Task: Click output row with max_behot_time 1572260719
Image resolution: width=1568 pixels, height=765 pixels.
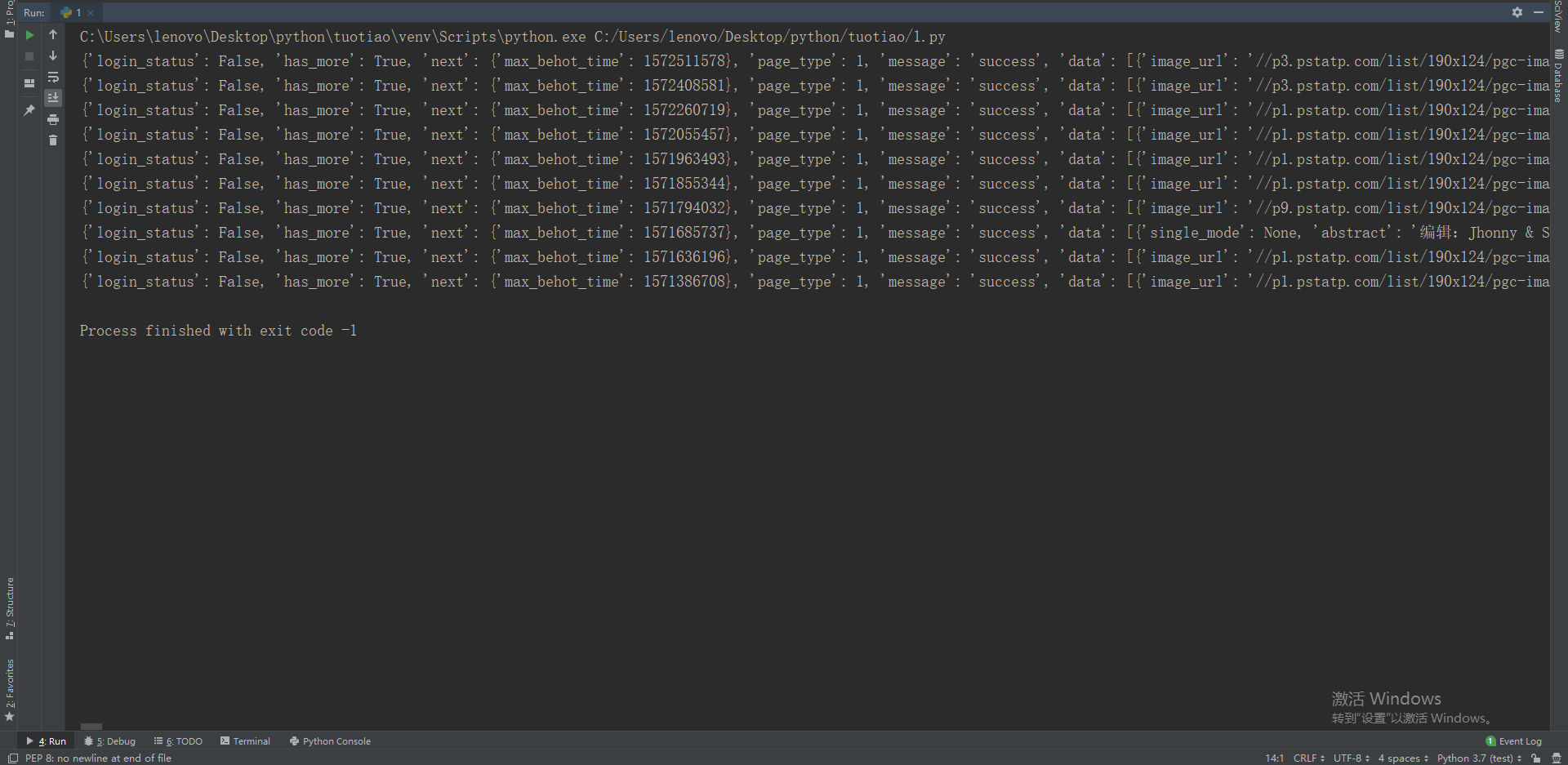Action: (814, 110)
